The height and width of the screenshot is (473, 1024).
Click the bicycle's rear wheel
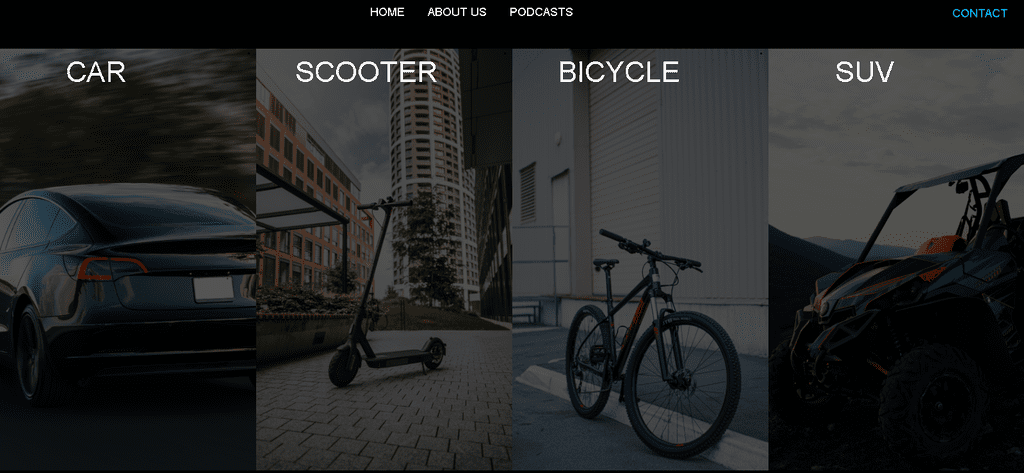coord(589,361)
